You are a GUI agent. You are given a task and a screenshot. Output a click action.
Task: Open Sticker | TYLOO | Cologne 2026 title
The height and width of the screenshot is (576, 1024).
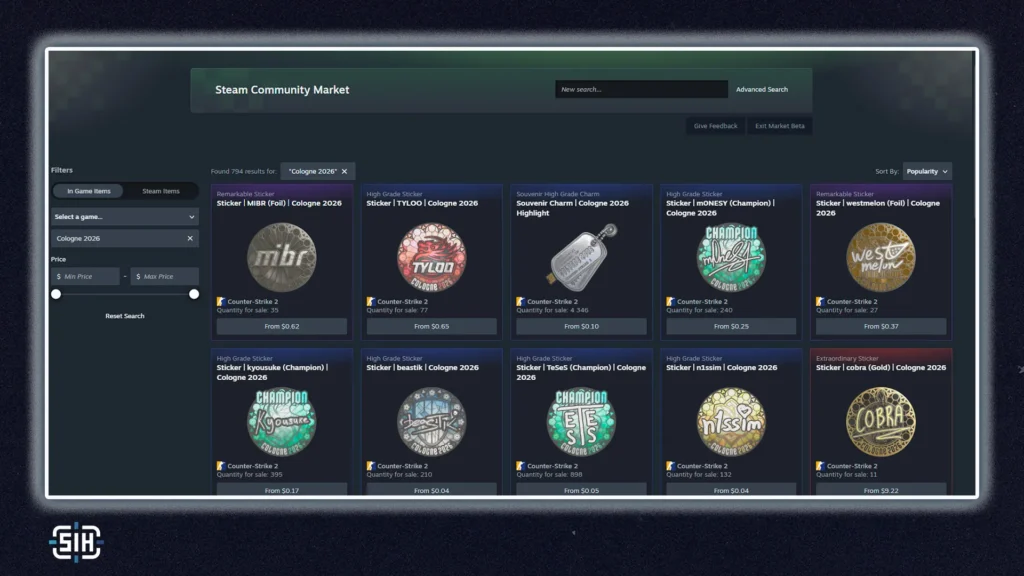422,203
